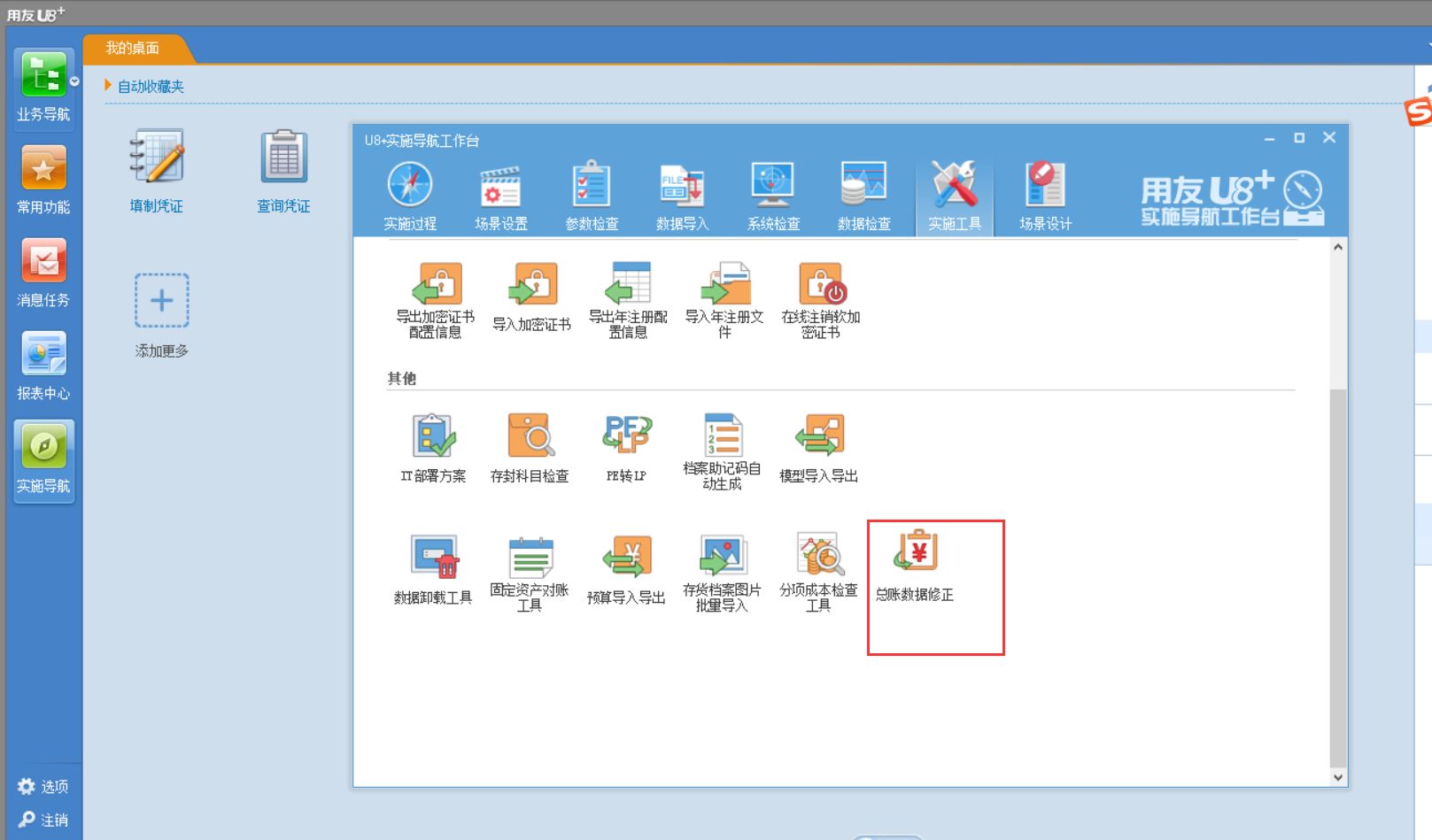Open the IT部署方案 tool
1432x840 pixels.
coord(433,449)
